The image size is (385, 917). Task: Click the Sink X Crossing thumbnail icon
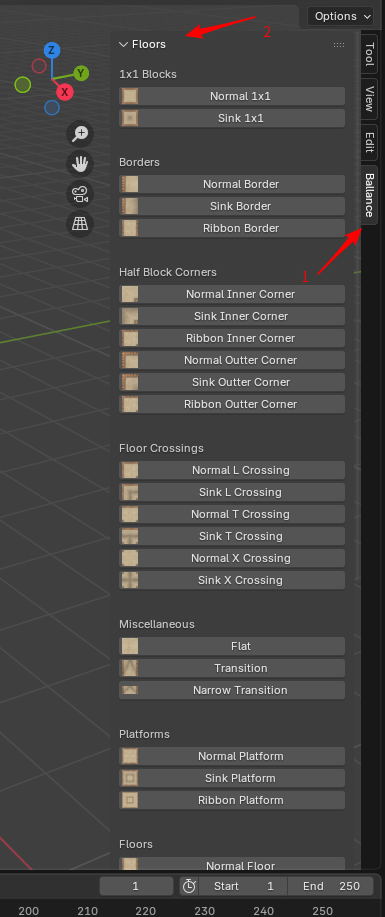click(129, 580)
